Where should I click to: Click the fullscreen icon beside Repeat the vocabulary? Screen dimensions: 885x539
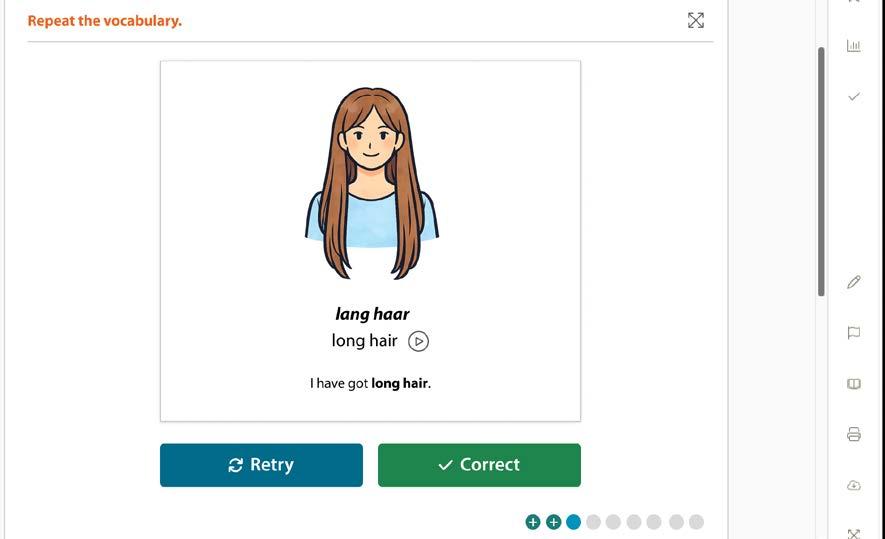tap(695, 20)
